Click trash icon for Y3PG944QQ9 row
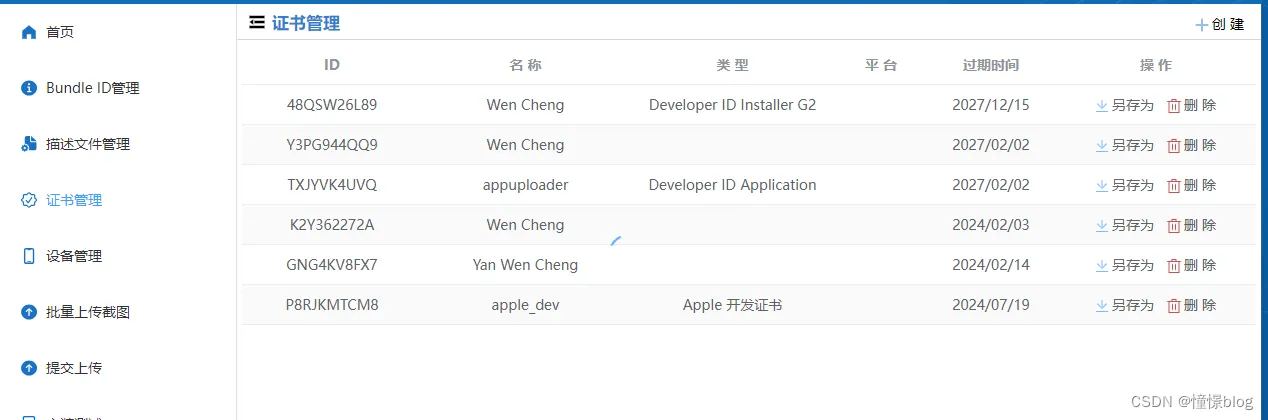This screenshot has height=420, width=1268. coord(1174,145)
